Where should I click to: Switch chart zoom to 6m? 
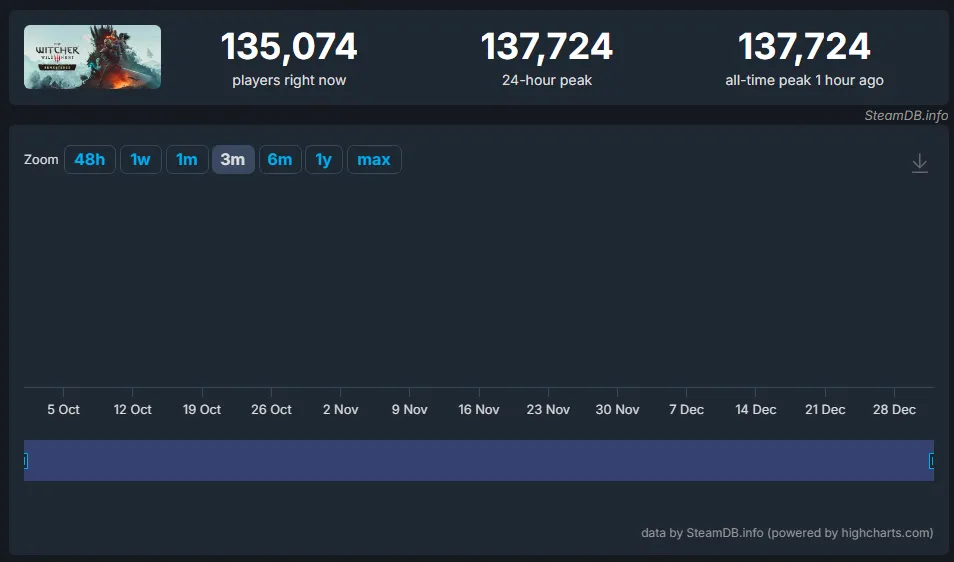[x=280, y=159]
